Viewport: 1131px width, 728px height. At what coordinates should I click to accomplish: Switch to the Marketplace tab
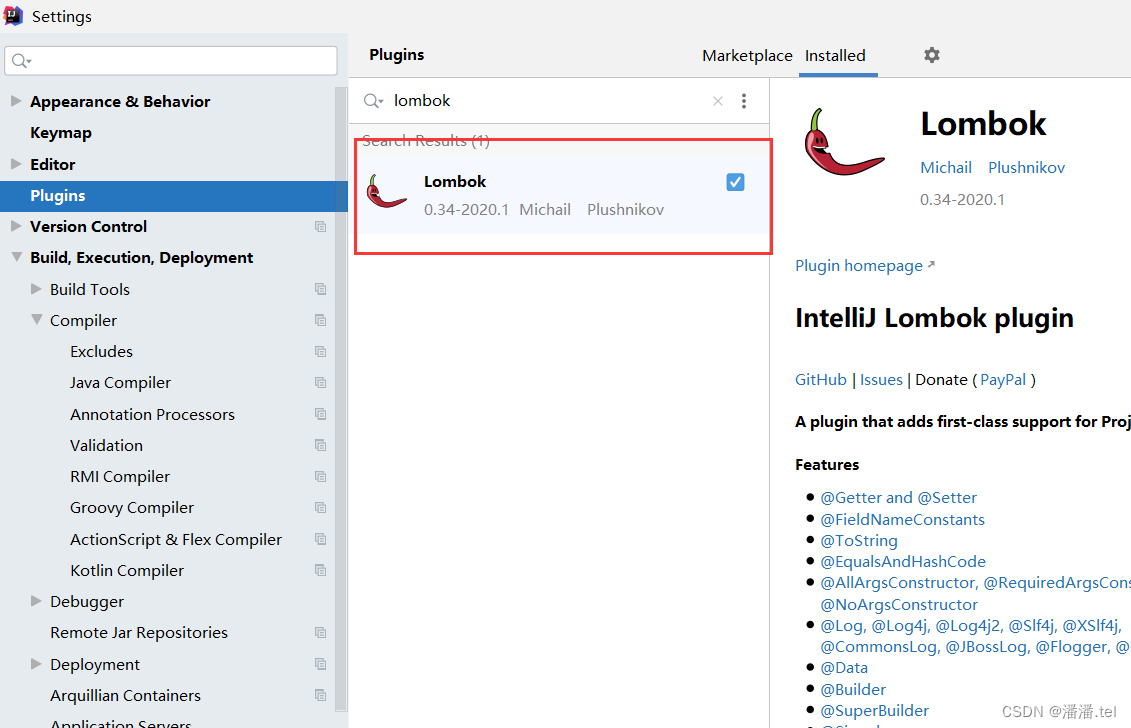click(x=747, y=56)
